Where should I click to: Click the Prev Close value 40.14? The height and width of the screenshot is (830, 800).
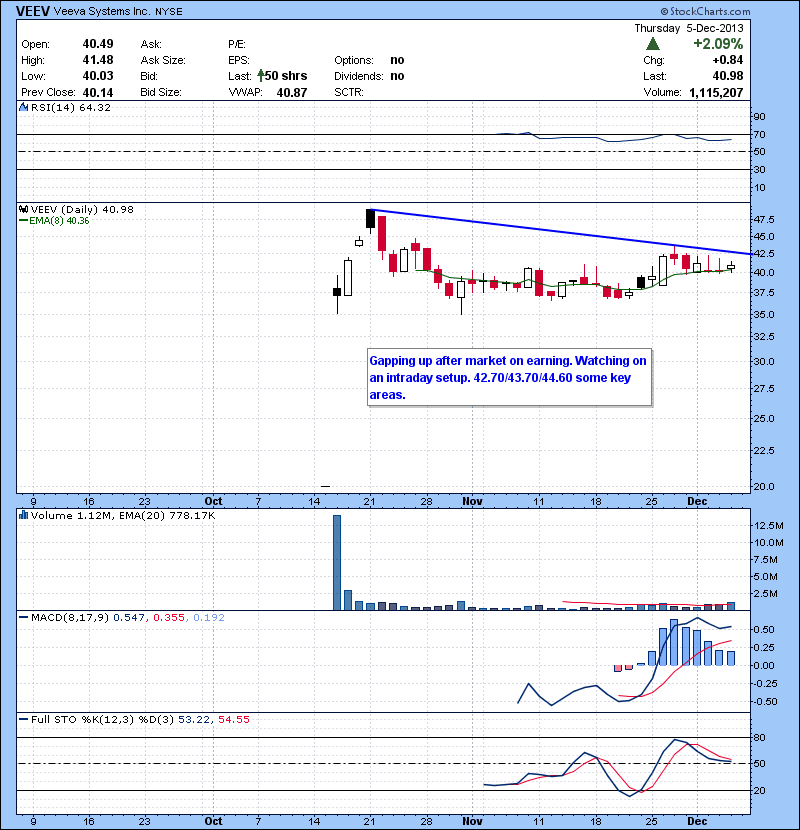click(x=98, y=92)
